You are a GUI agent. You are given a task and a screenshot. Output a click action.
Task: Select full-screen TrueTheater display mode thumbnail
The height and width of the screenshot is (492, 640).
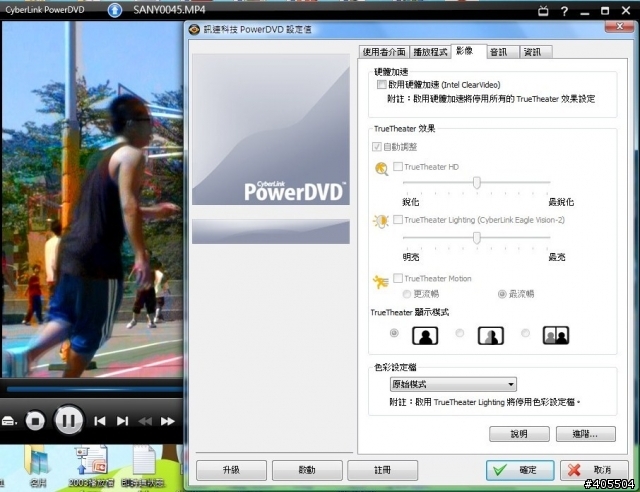[425, 336]
